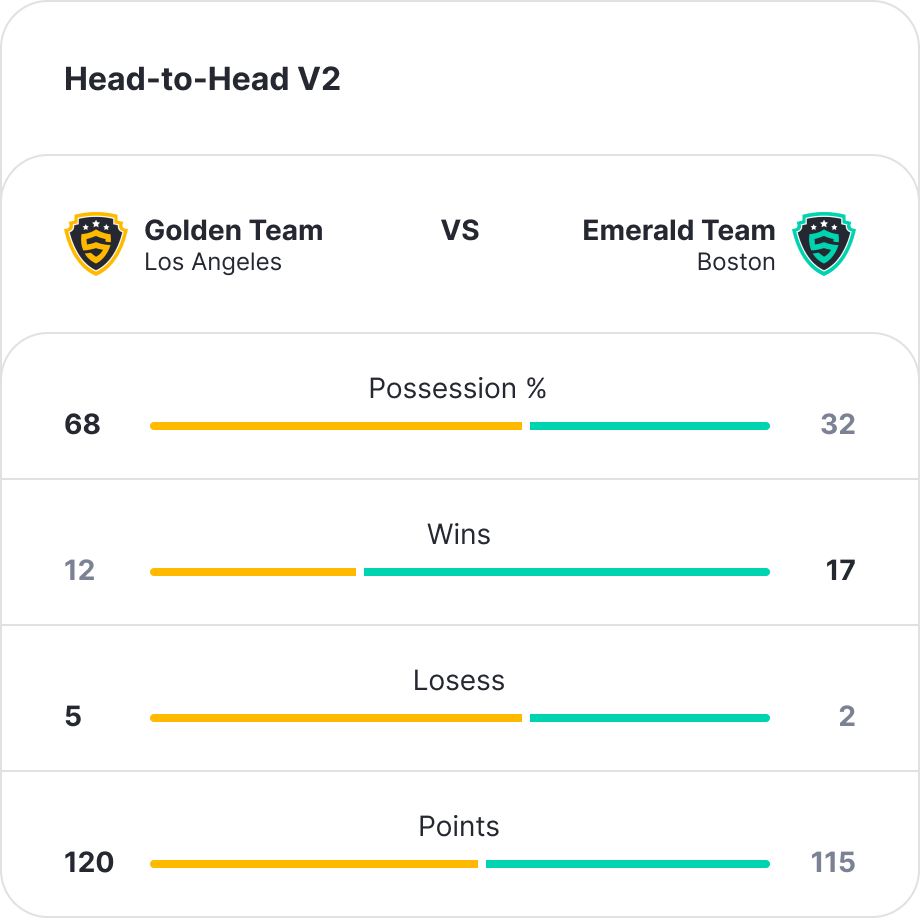Click the VS label between teams
The height and width of the screenshot is (918, 920).
coord(460,230)
